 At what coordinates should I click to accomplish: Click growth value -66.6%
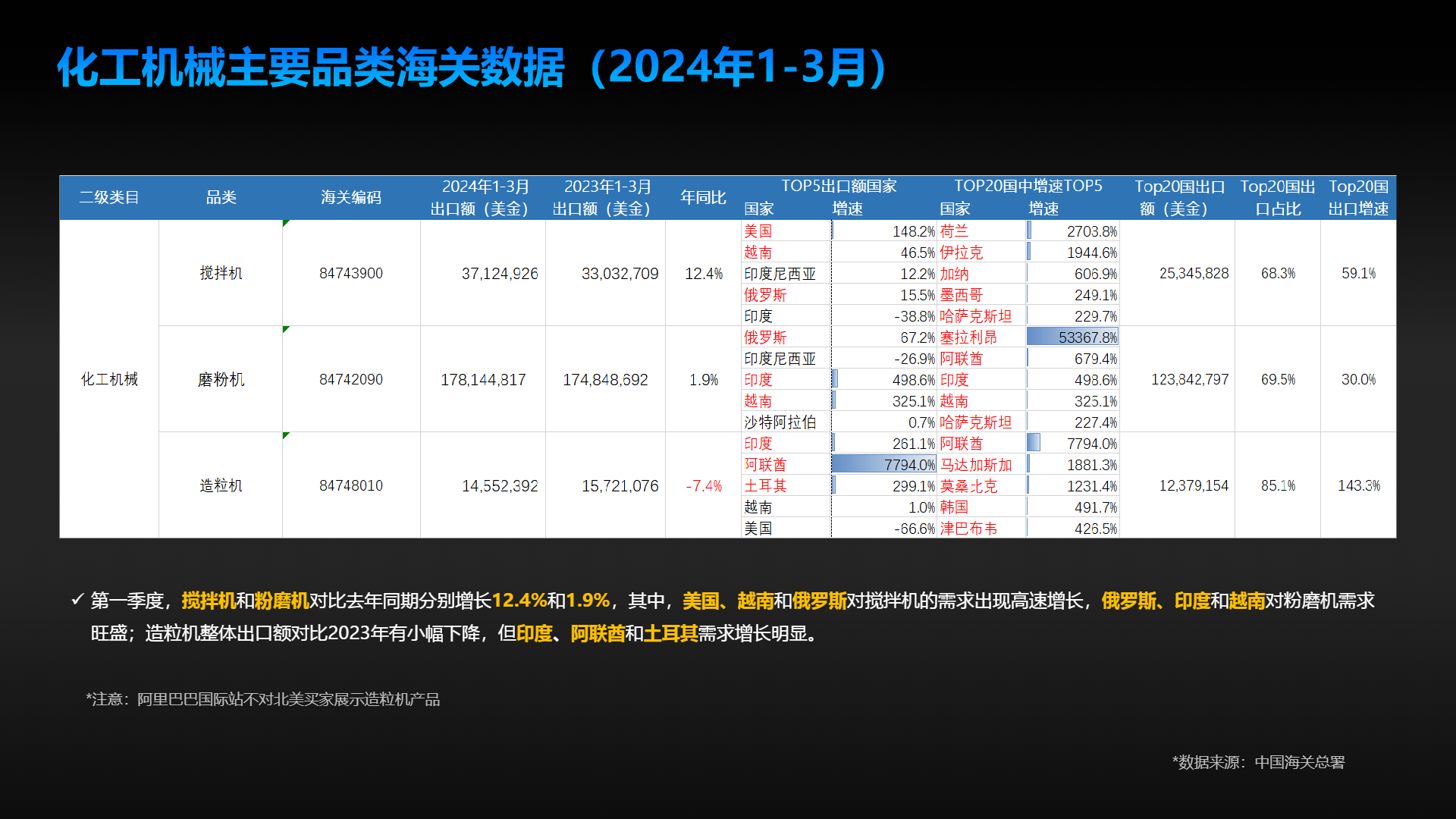pyautogui.click(x=915, y=529)
